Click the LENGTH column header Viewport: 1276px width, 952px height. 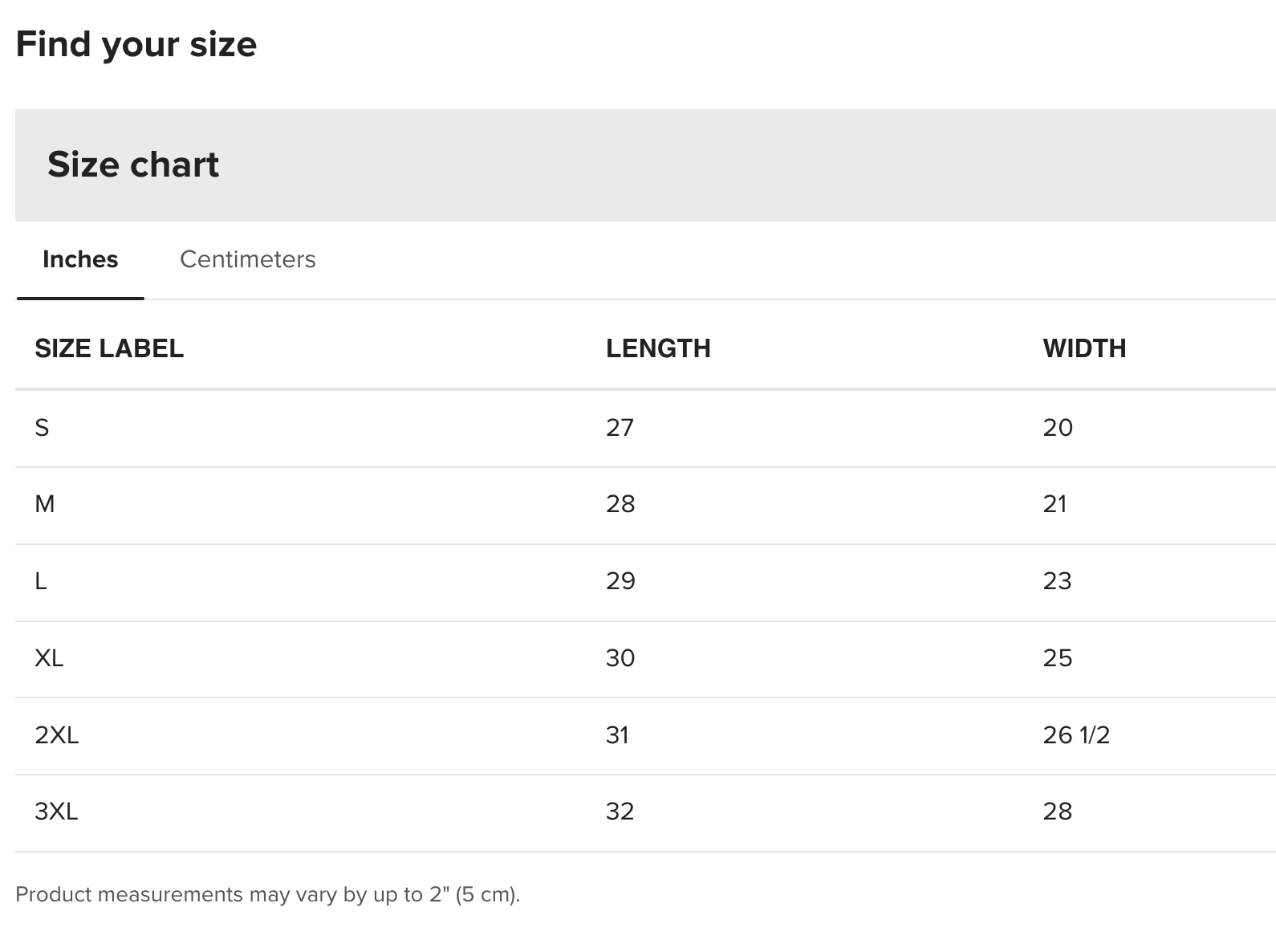coord(658,348)
